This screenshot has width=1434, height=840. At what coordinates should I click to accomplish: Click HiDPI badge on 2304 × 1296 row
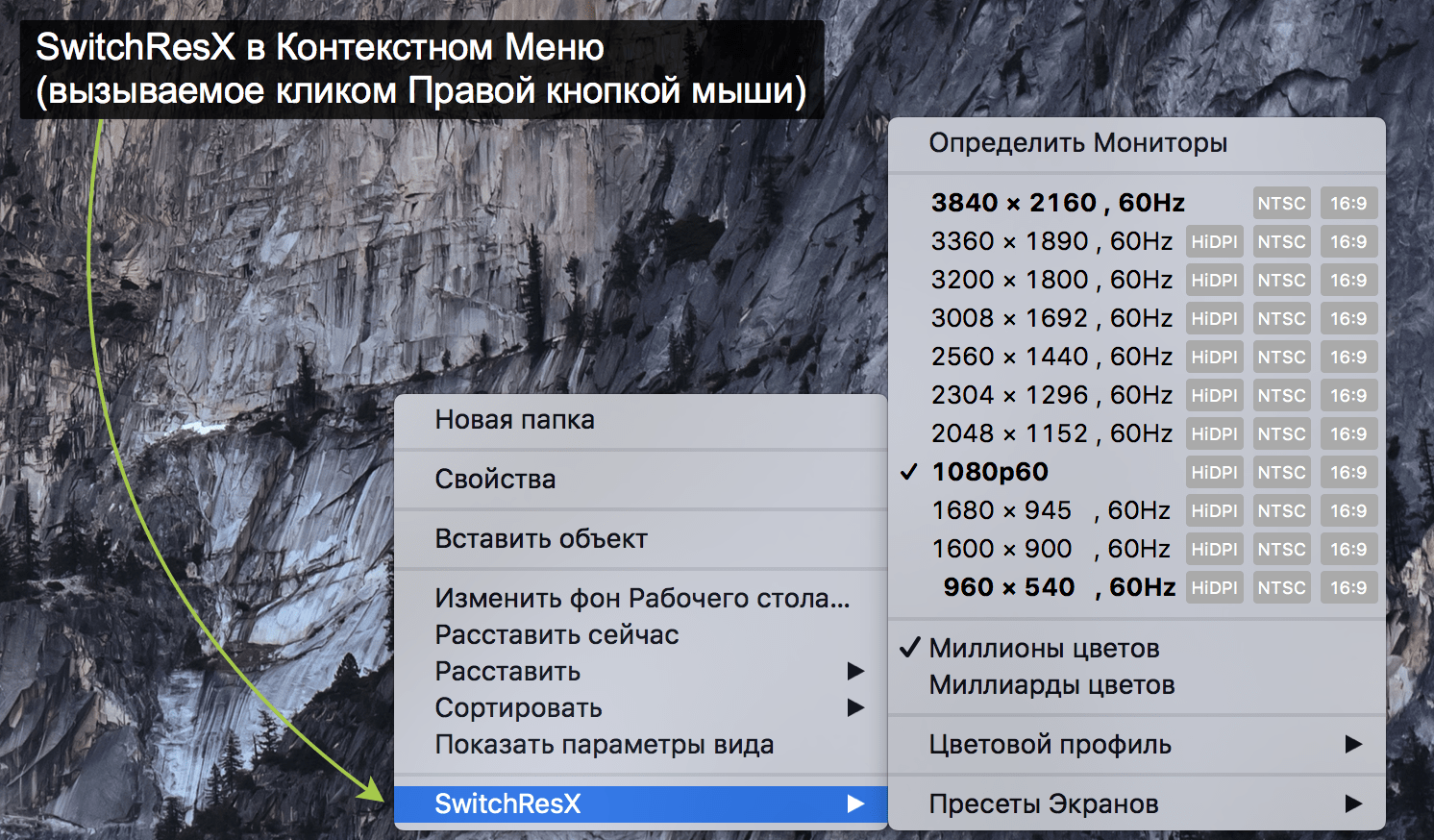pos(1215,395)
